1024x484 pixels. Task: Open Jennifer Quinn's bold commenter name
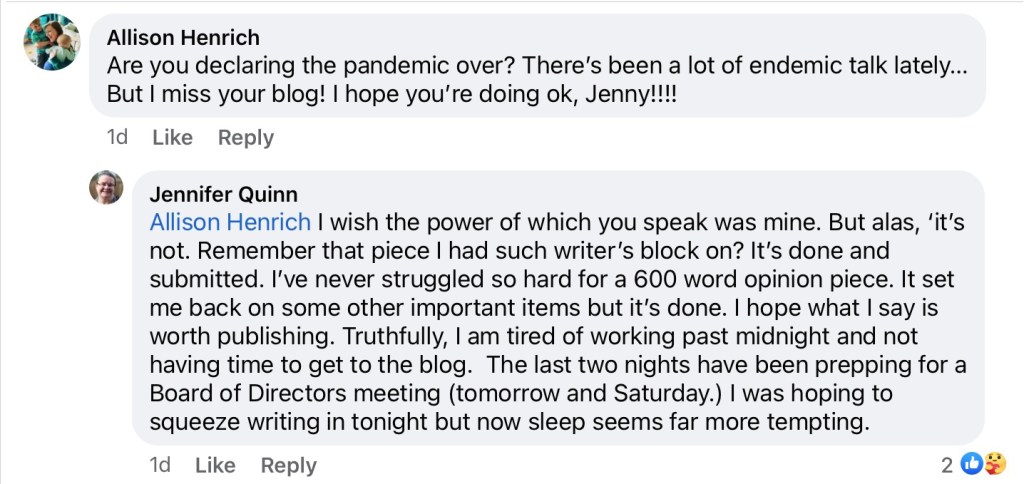[x=223, y=194]
